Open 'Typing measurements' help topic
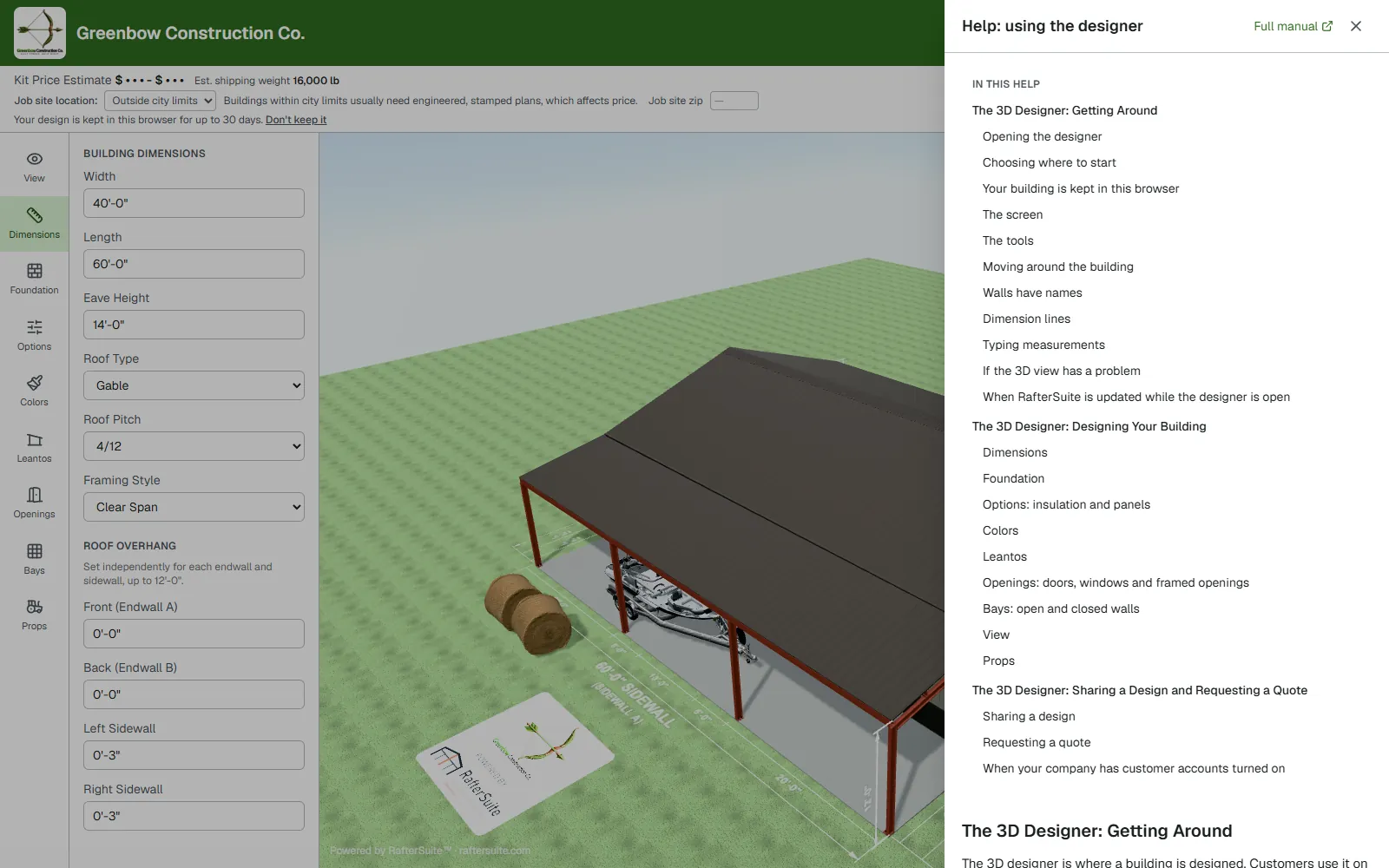 tap(1043, 345)
